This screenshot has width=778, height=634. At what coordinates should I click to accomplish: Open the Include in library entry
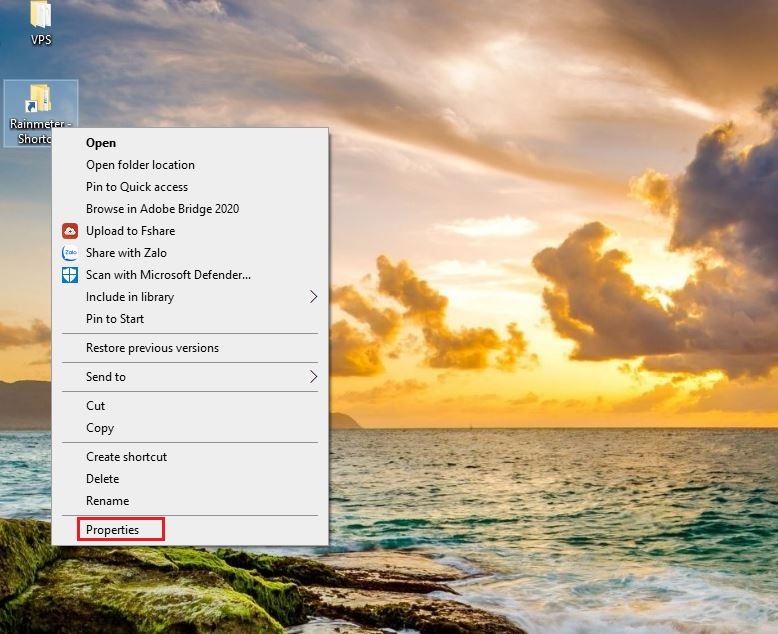(x=190, y=297)
